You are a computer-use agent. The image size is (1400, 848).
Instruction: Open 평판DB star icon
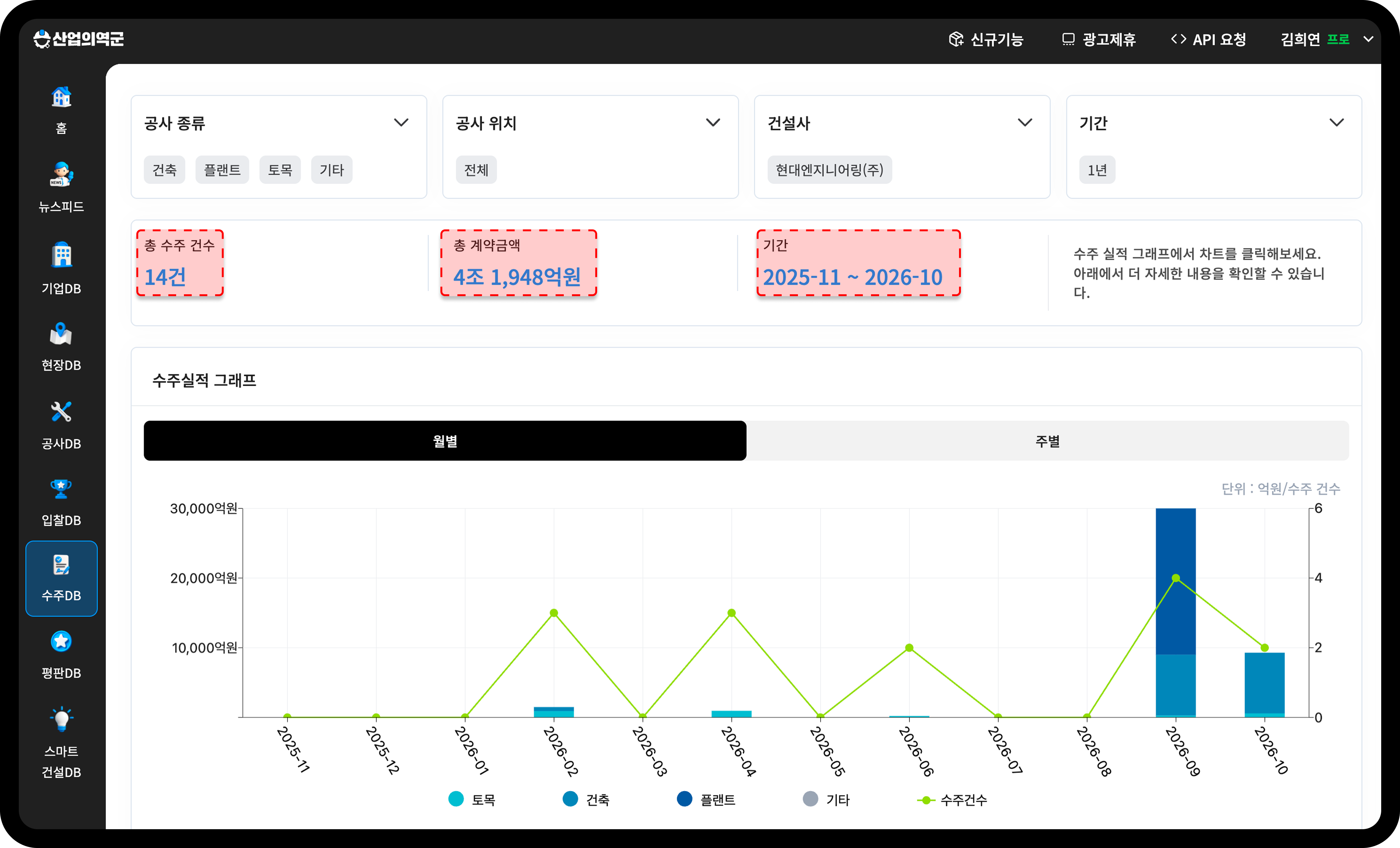[x=61, y=642]
